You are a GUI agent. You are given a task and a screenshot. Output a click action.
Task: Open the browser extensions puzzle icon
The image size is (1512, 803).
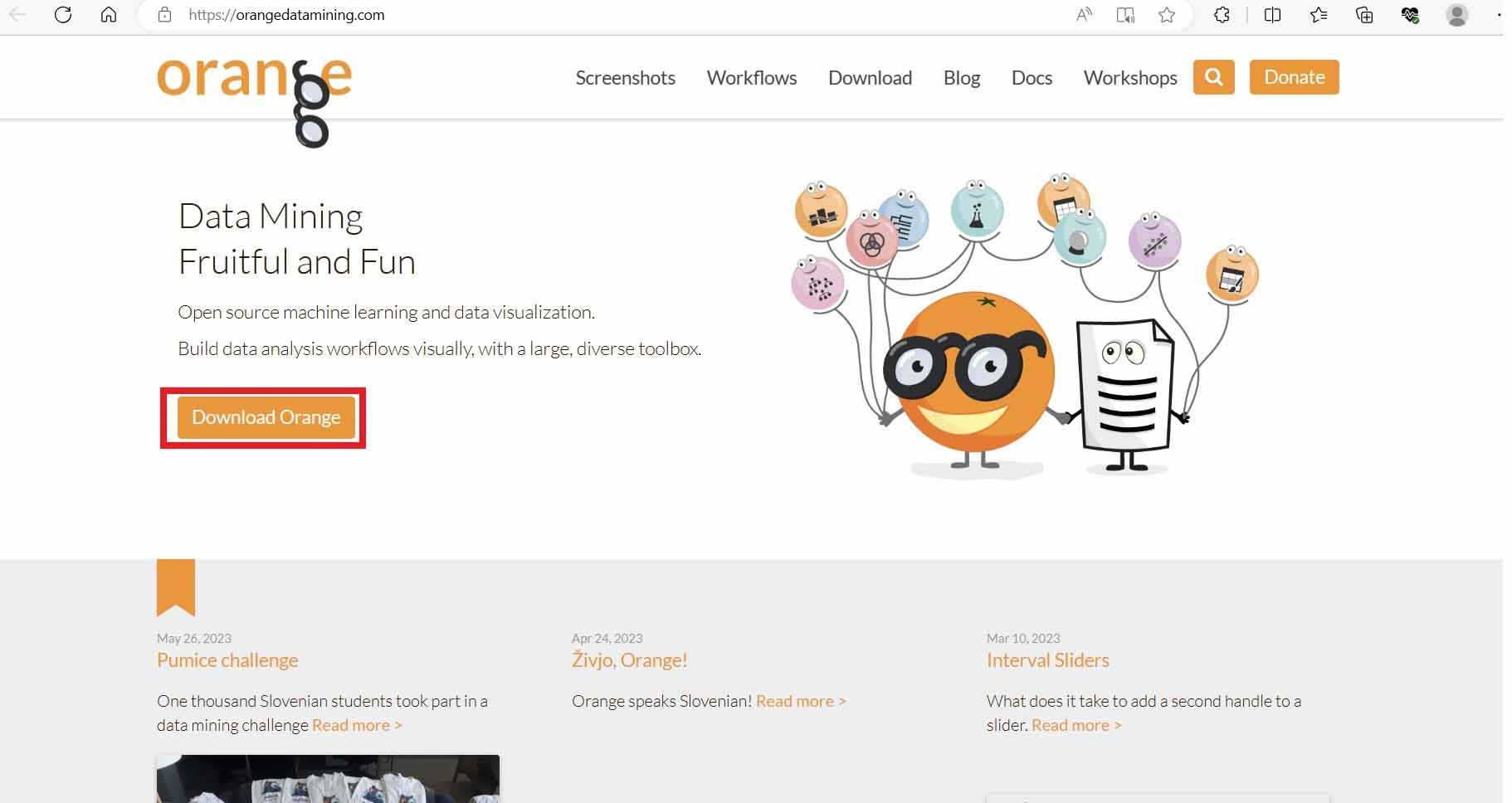(1222, 15)
